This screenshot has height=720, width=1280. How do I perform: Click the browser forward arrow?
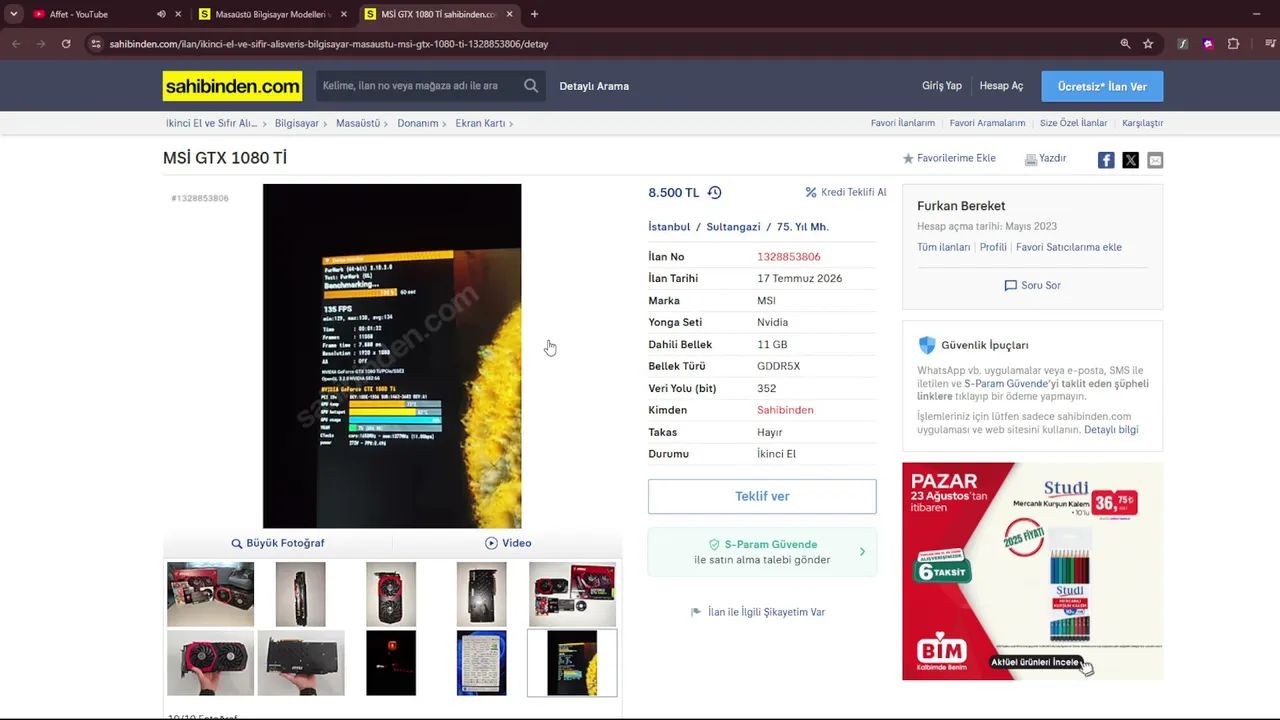pos(41,44)
